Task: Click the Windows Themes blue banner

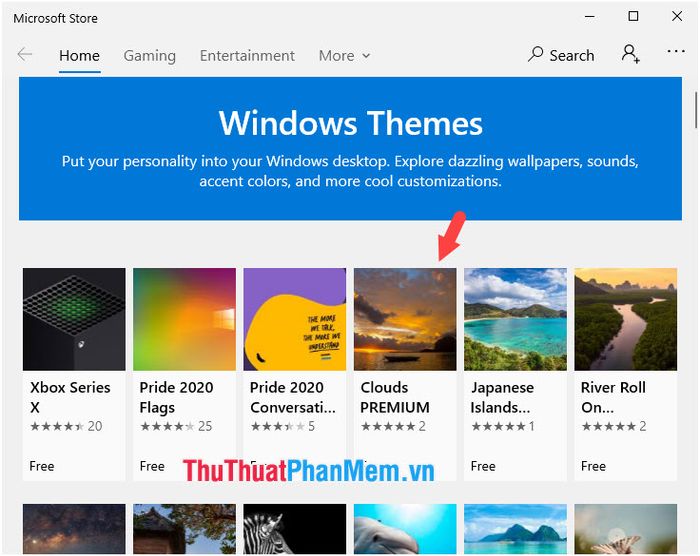Action: [x=350, y=148]
